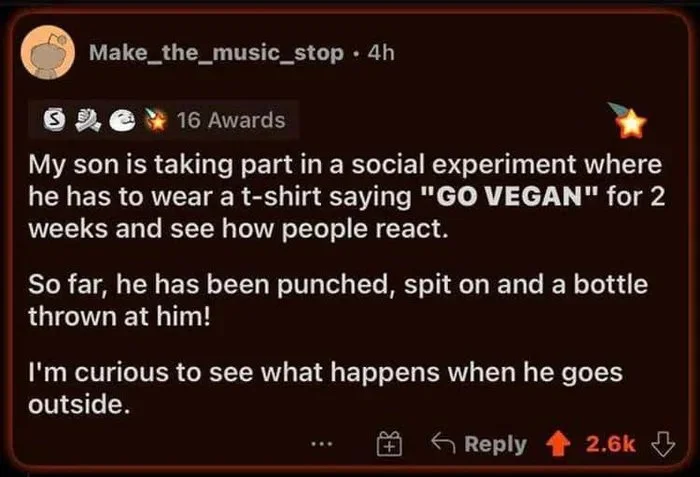Image resolution: width=700 pixels, height=477 pixels.
Task: Open the Make_the_music_stop user profile
Action: coord(216,53)
